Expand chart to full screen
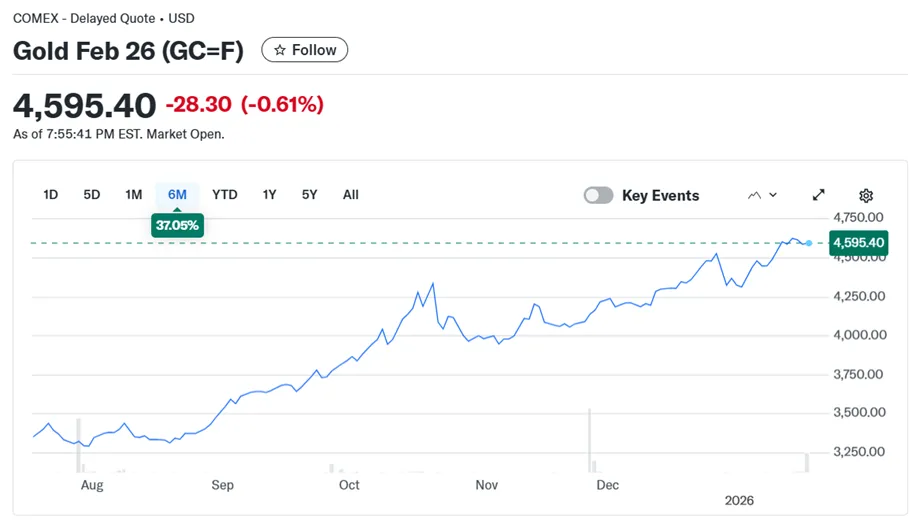This screenshot has height=521, width=916. 818,195
